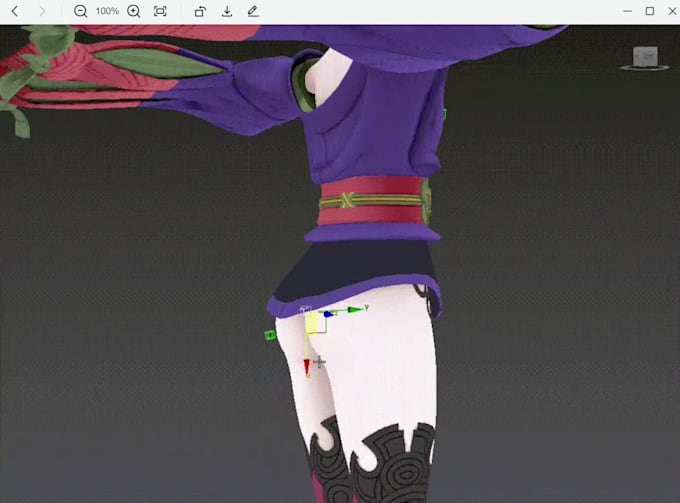This screenshot has width=680, height=503.
Task: Maximize the viewer window
Action: click(x=650, y=11)
